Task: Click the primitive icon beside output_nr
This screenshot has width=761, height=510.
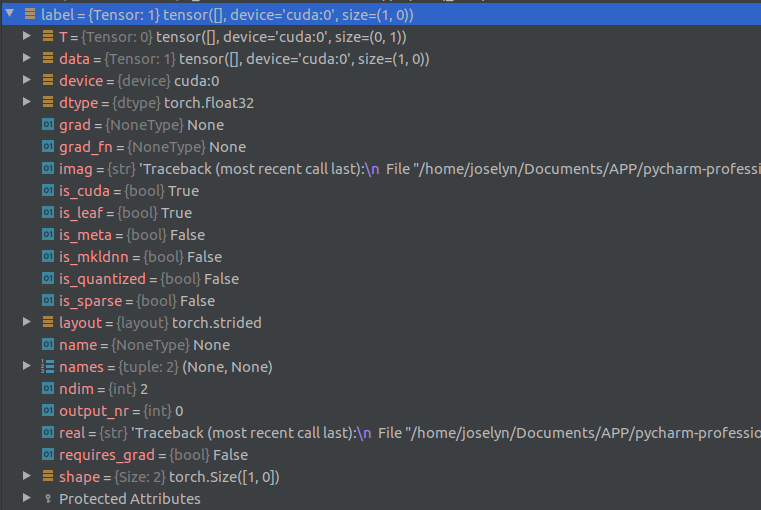Action: click(x=48, y=411)
